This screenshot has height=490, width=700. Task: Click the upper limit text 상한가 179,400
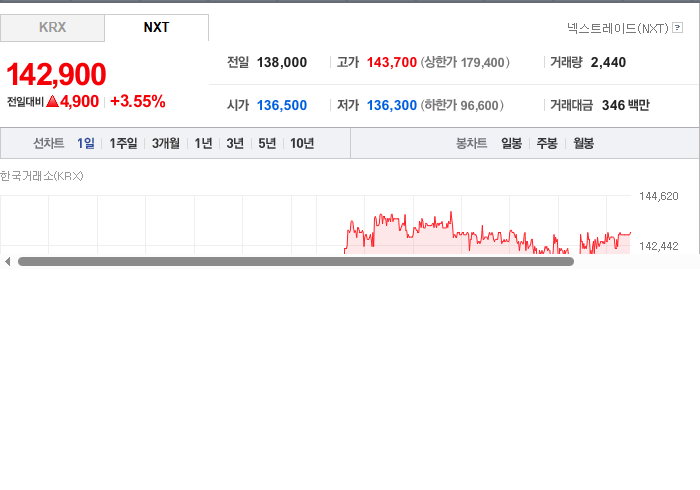[x=465, y=62]
